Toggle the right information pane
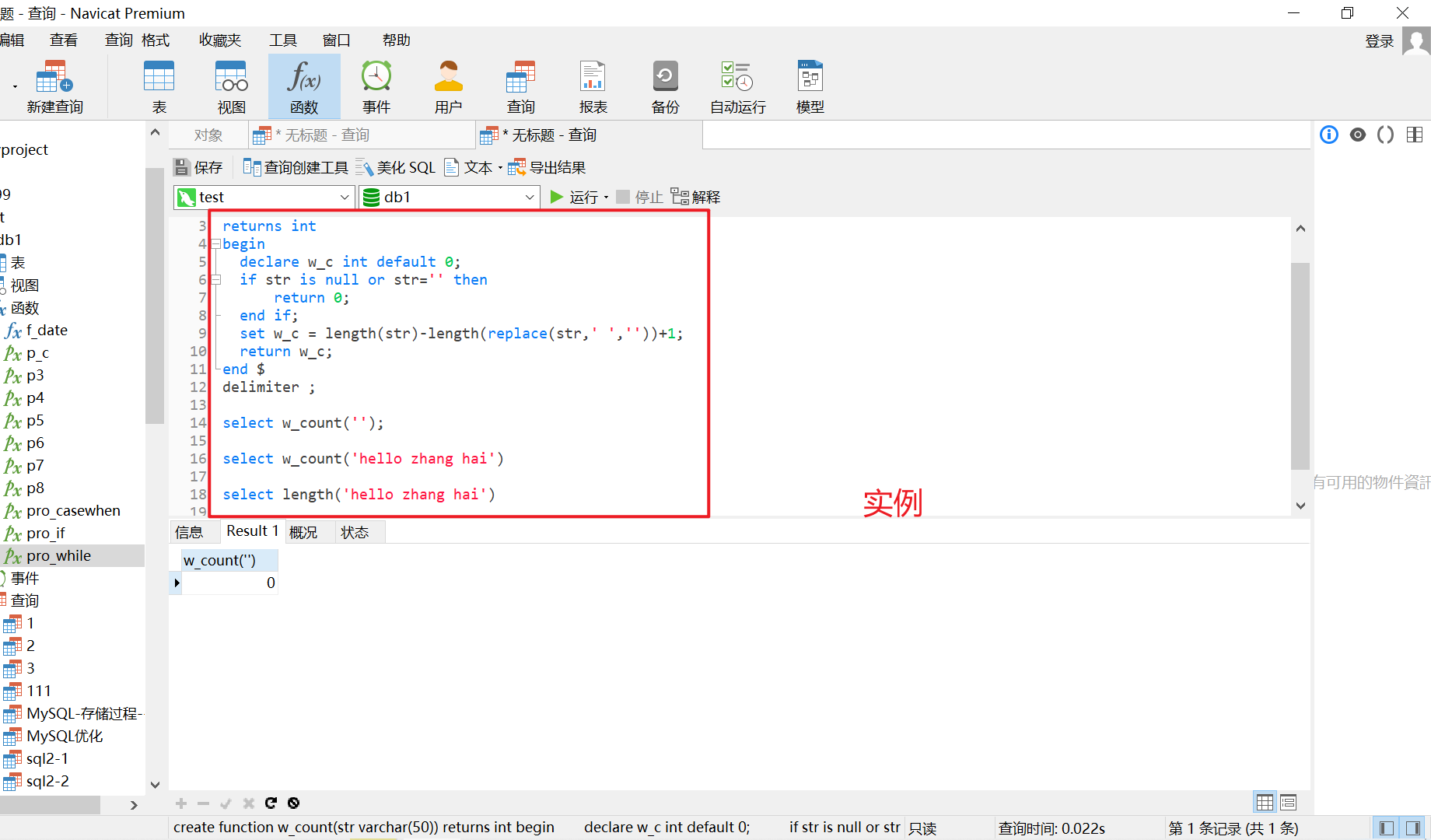This screenshot has width=1431, height=840. click(1413, 828)
